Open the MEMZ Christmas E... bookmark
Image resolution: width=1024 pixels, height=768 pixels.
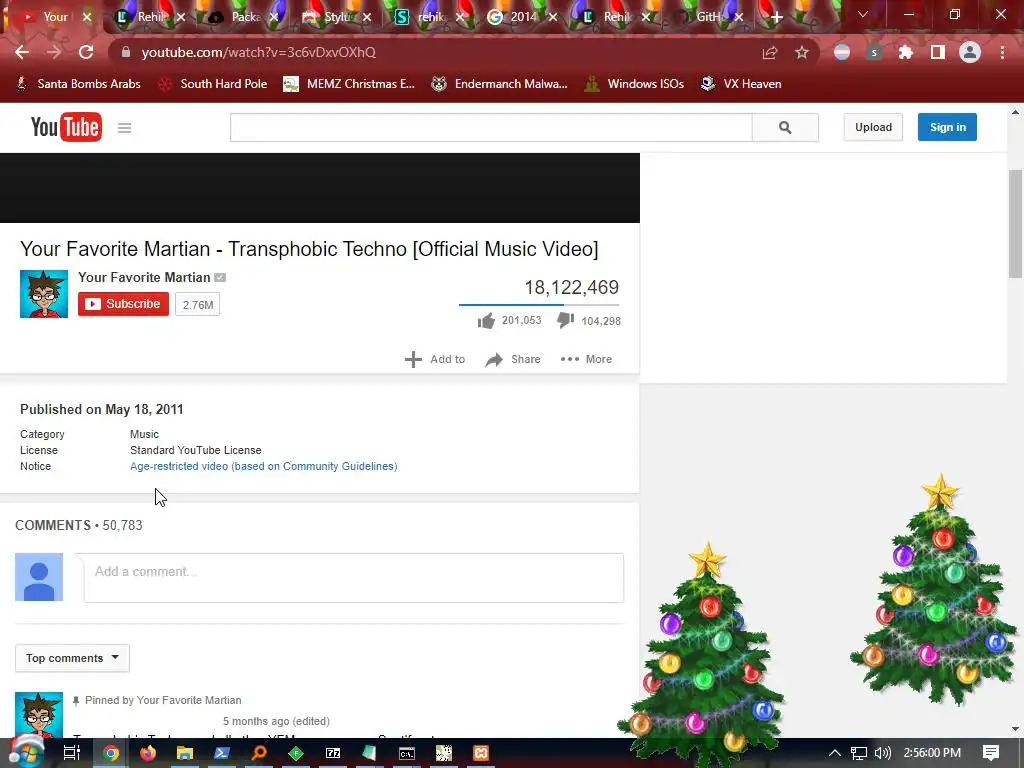[x=350, y=84]
